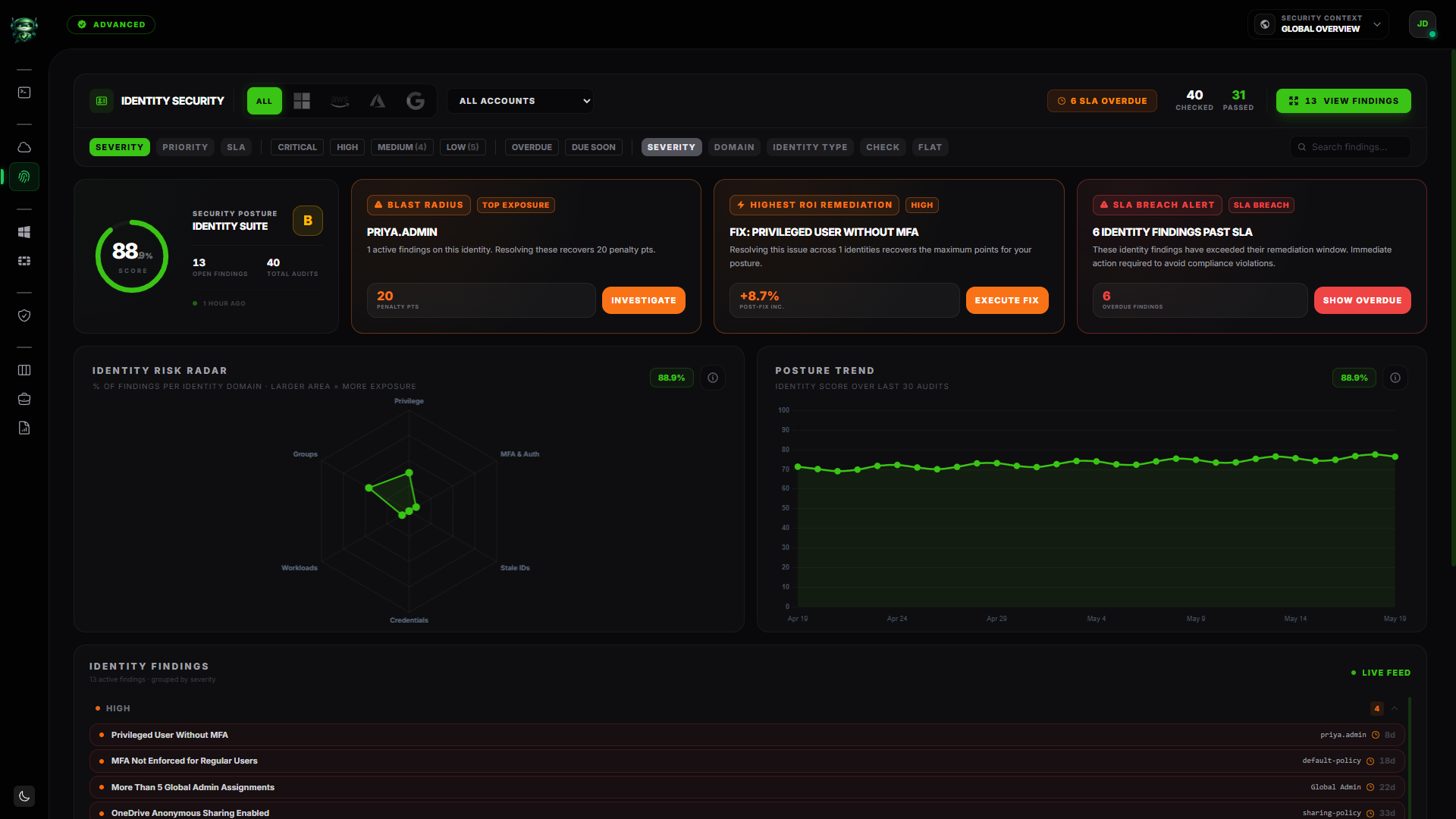Open the Security Context Global Overview dropdown
The height and width of the screenshot is (819, 1456).
click(1318, 24)
